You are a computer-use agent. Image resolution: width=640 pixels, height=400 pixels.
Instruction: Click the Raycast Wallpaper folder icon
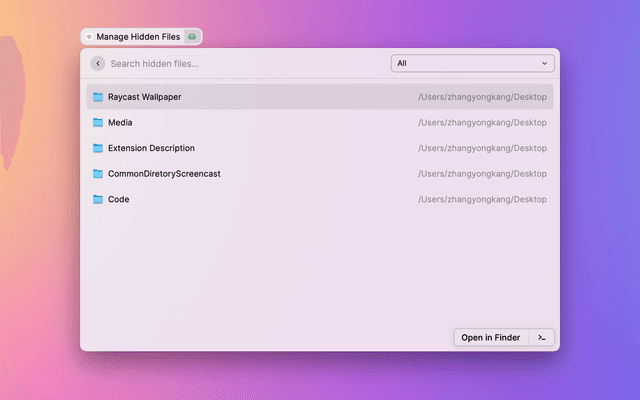pyautogui.click(x=98, y=97)
